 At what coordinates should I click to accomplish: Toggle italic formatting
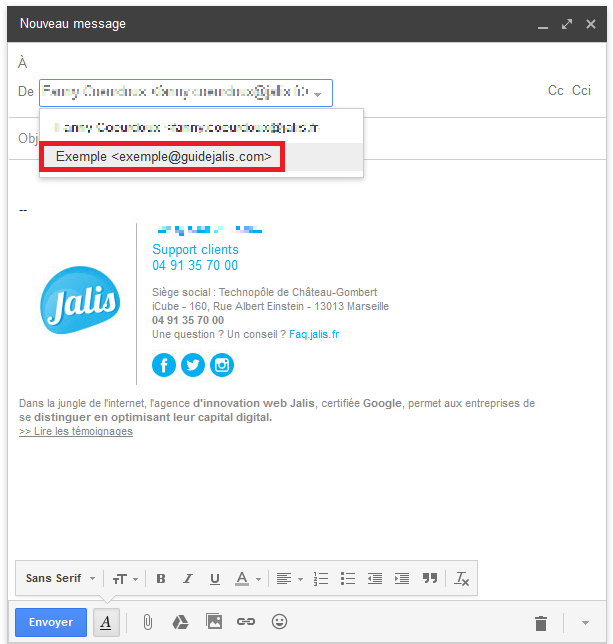[x=187, y=578]
